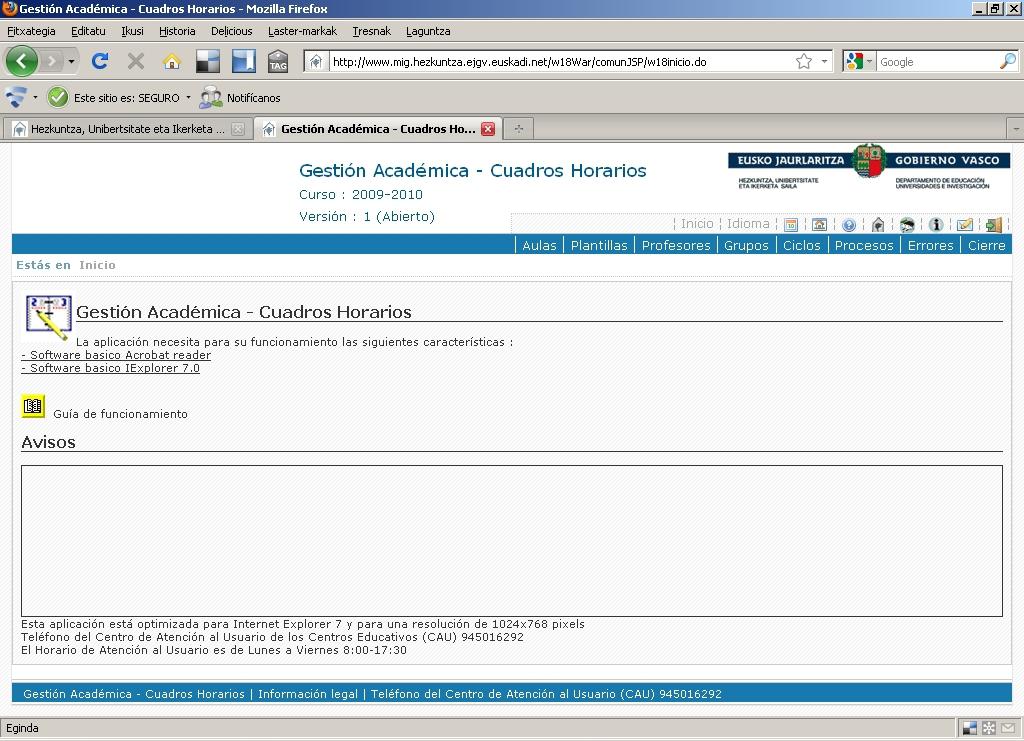Click the calendar icon in page toolbar
Screen dimensions: 1024x741
[790, 225]
